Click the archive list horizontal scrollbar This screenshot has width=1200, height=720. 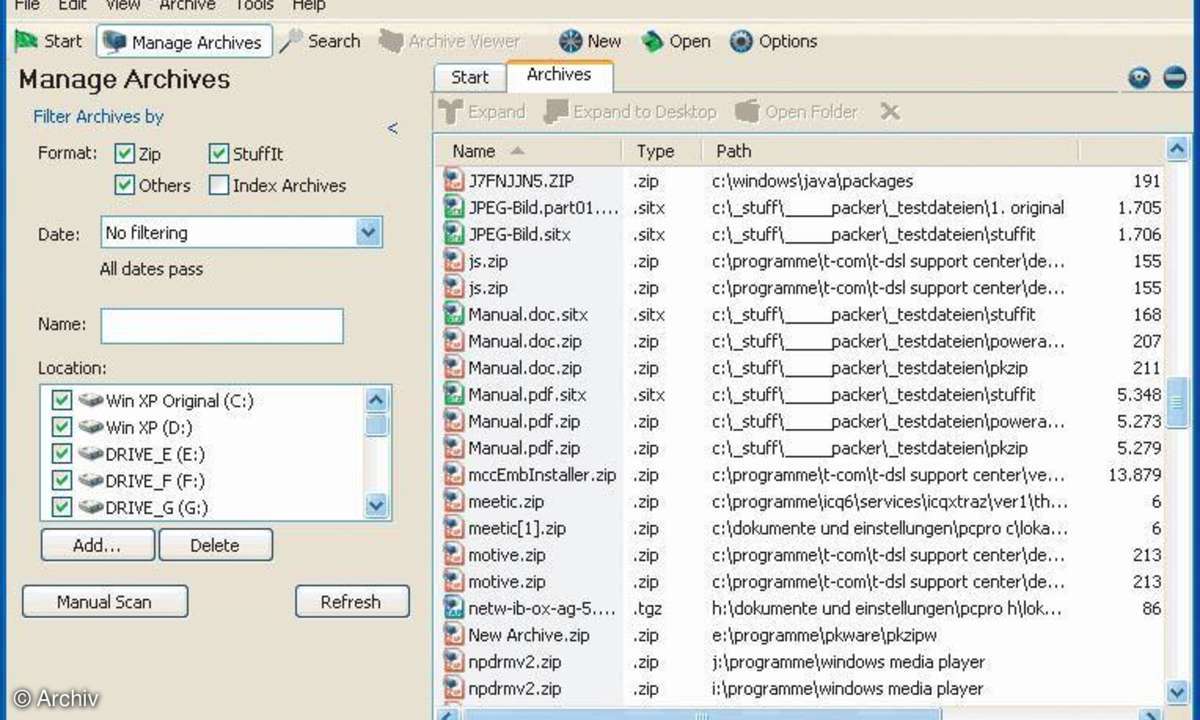pos(700,714)
